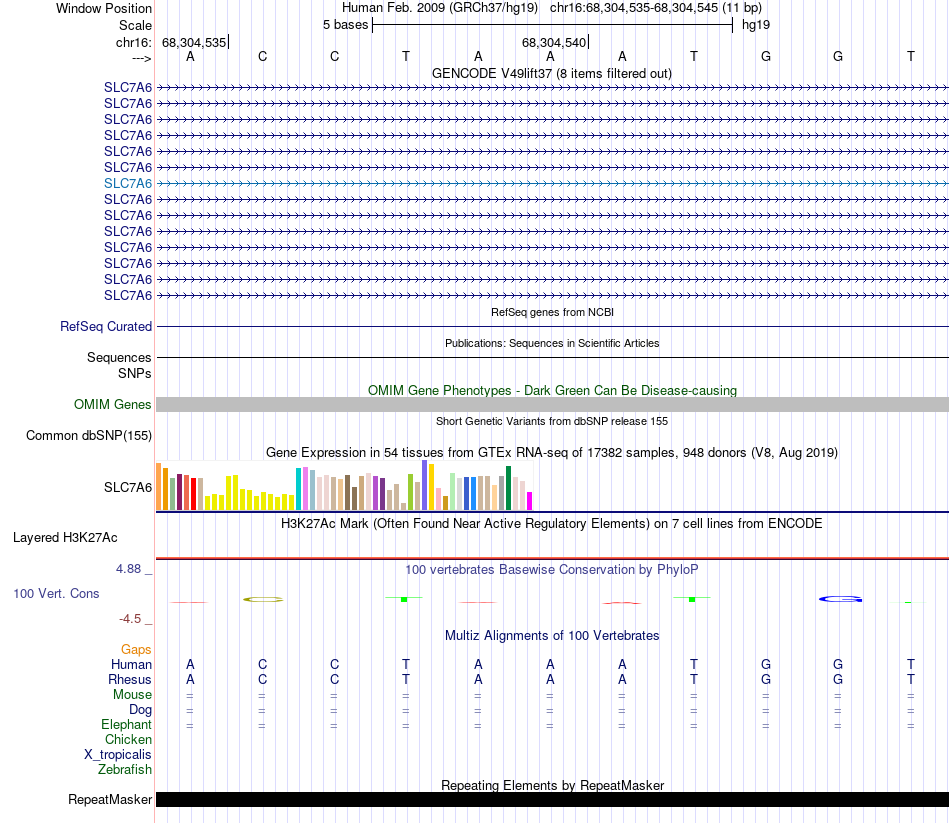The image size is (950, 823).
Task: Click 'Multiz Alignments of 100 Vertebrates' title
Action: (552, 635)
